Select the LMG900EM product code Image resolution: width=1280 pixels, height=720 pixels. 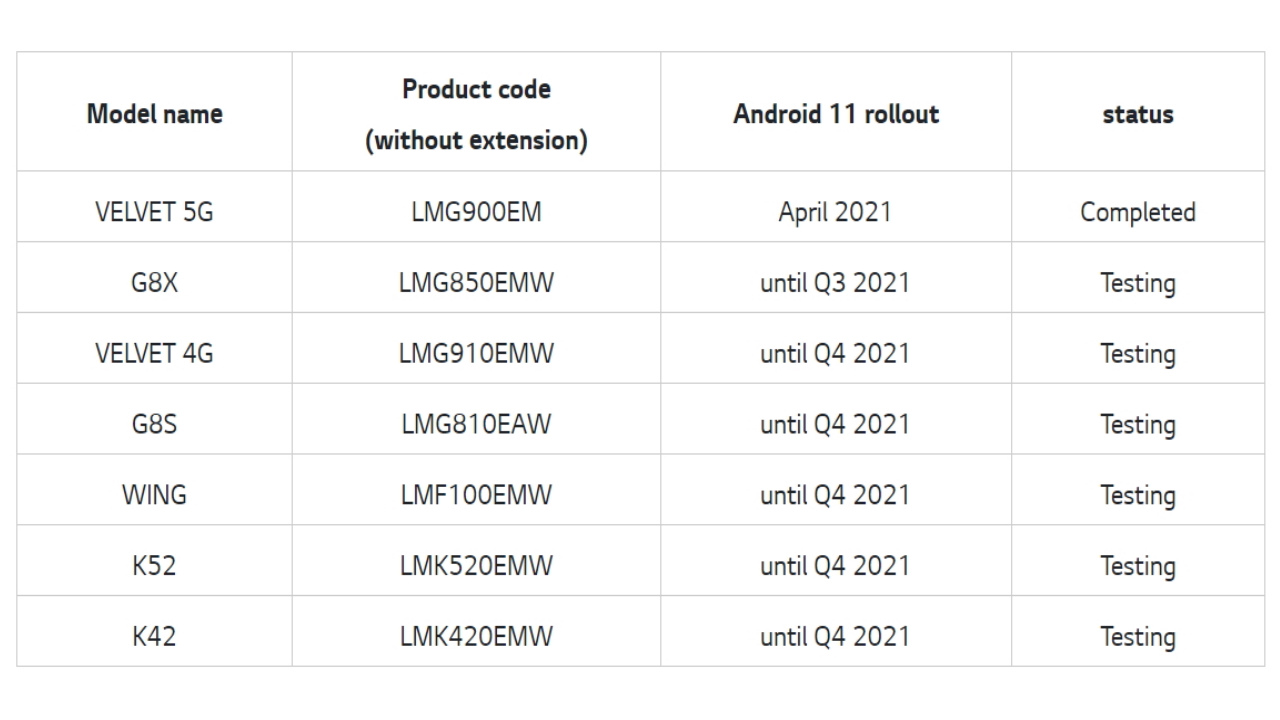pyautogui.click(x=476, y=212)
